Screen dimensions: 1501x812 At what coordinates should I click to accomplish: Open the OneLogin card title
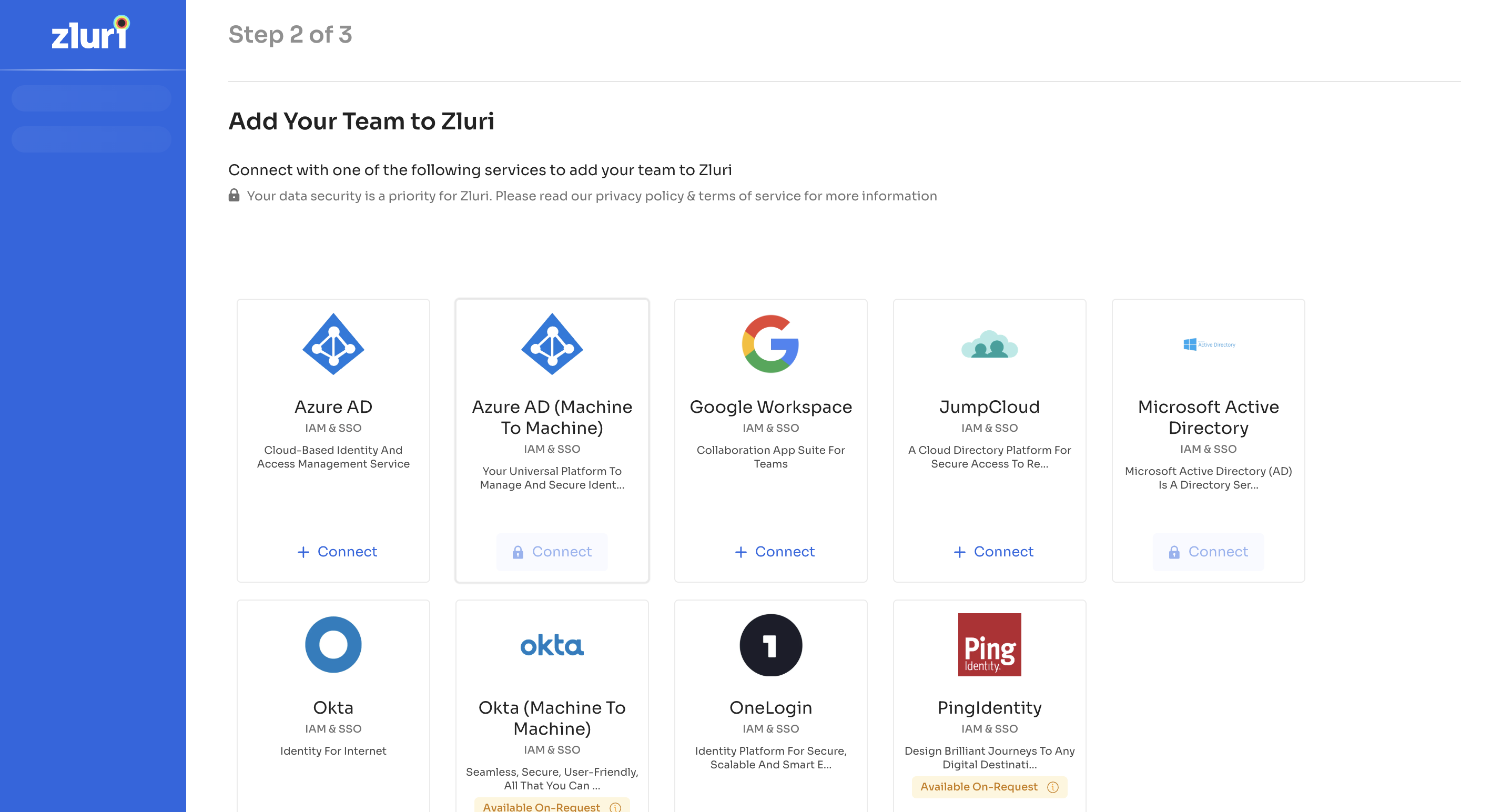pyautogui.click(x=770, y=707)
